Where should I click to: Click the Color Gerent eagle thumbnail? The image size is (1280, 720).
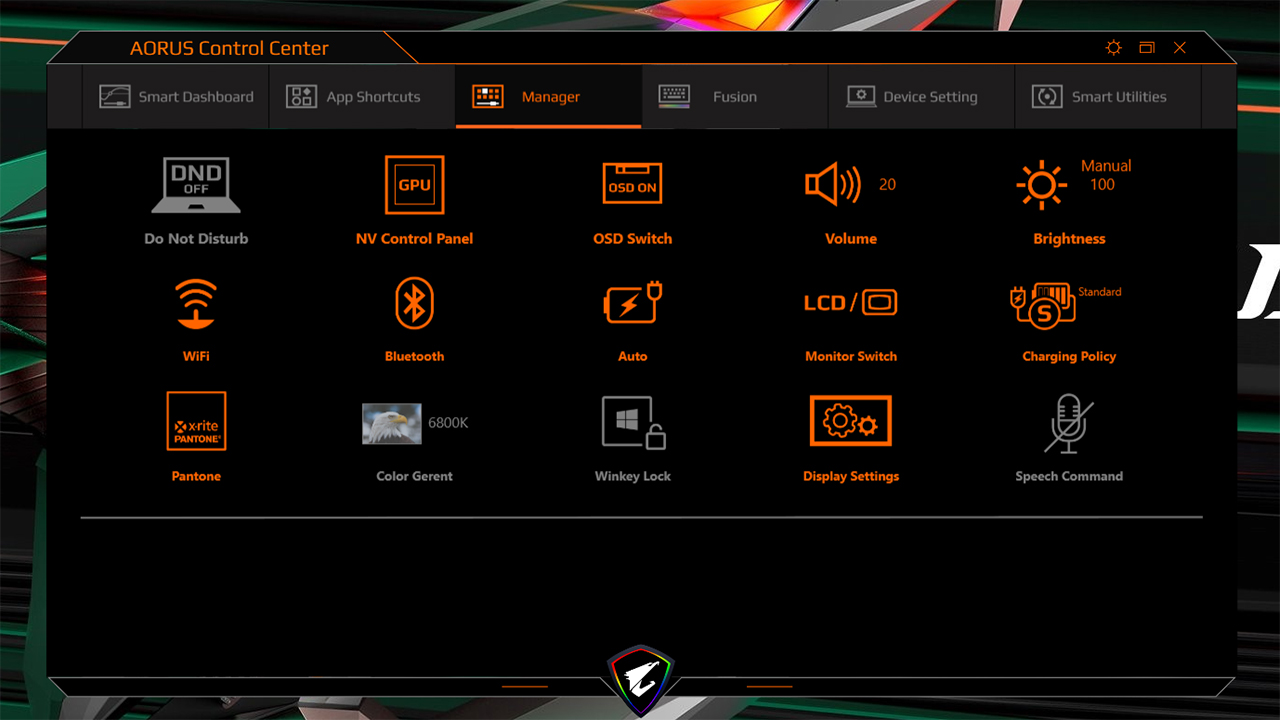pyautogui.click(x=391, y=423)
